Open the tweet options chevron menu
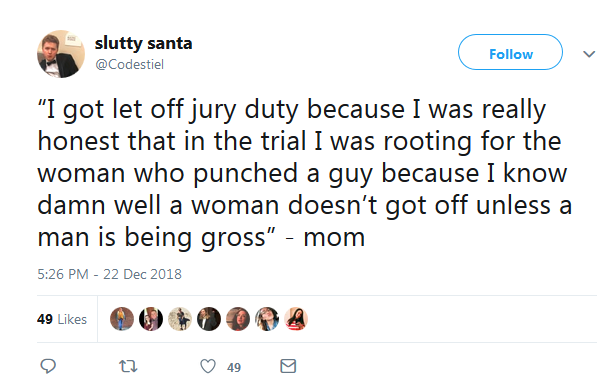The width and height of the screenshot is (603, 380). [x=589, y=54]
